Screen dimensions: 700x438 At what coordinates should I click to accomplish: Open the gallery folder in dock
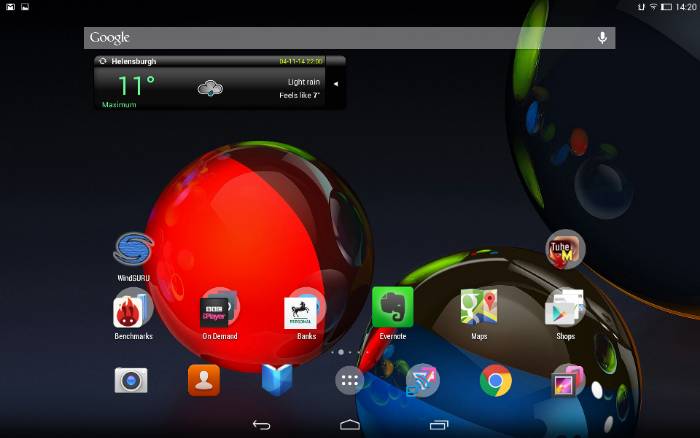(x=568, y=380)
